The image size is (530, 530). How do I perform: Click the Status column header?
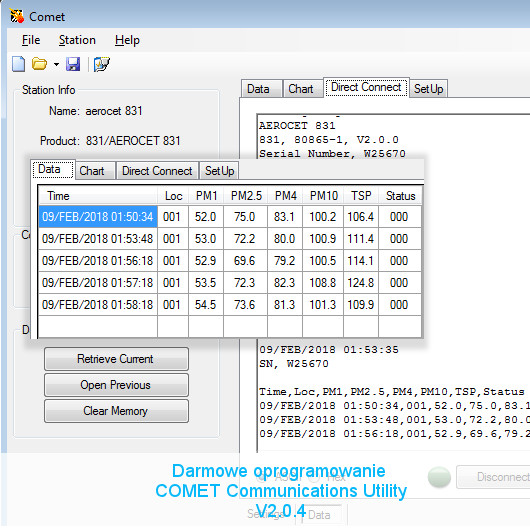click(400, 196)
